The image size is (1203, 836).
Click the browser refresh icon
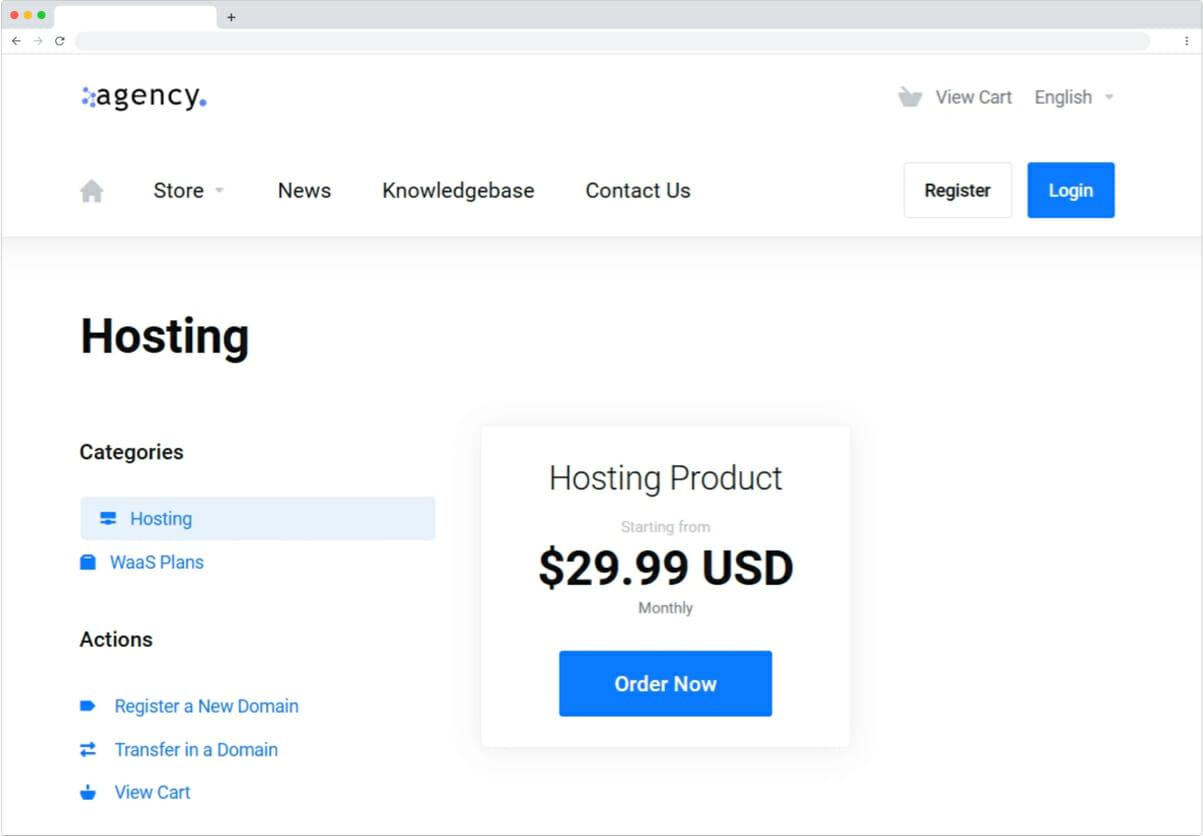click(59, 41)
